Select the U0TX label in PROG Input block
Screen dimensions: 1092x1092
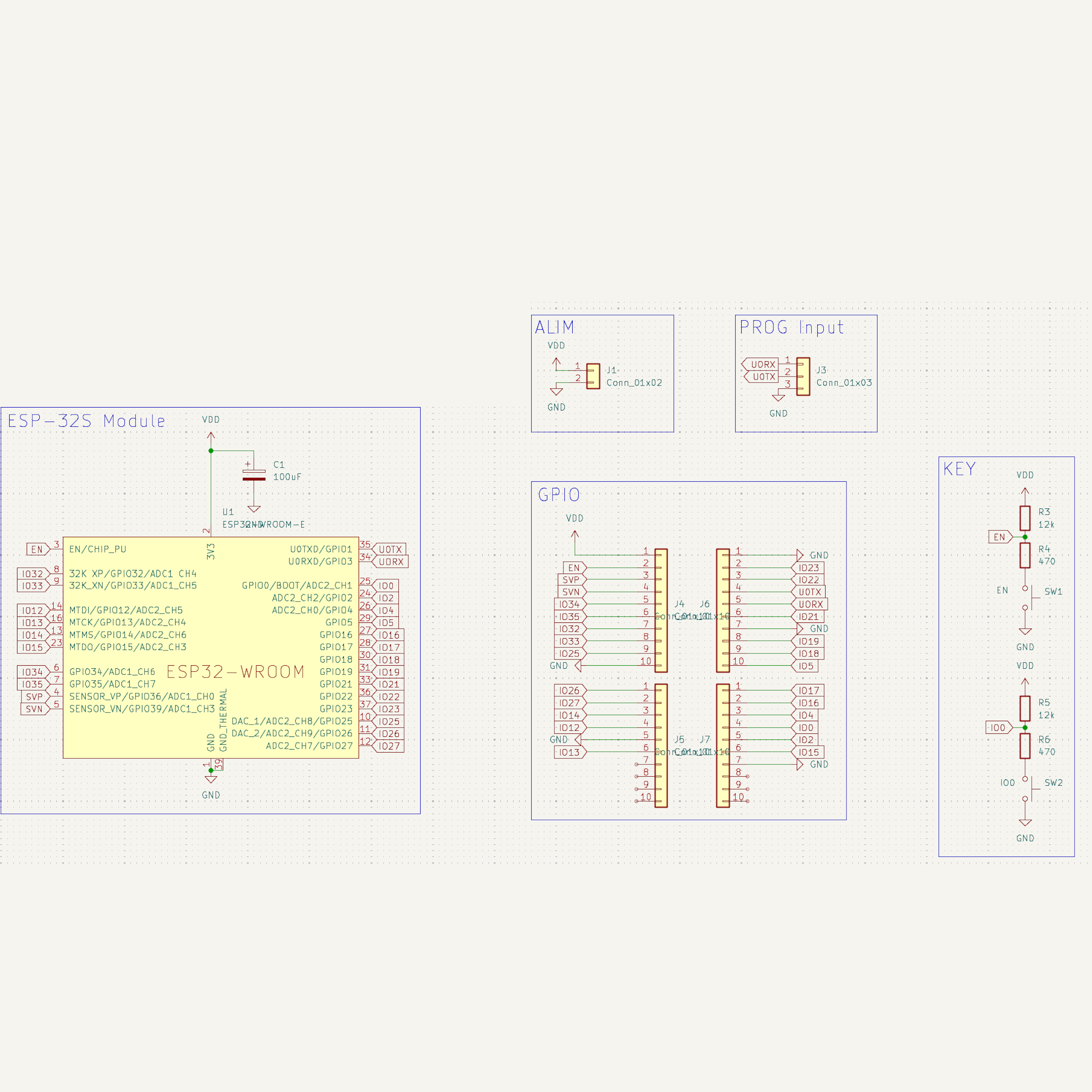tap(761, 377)
